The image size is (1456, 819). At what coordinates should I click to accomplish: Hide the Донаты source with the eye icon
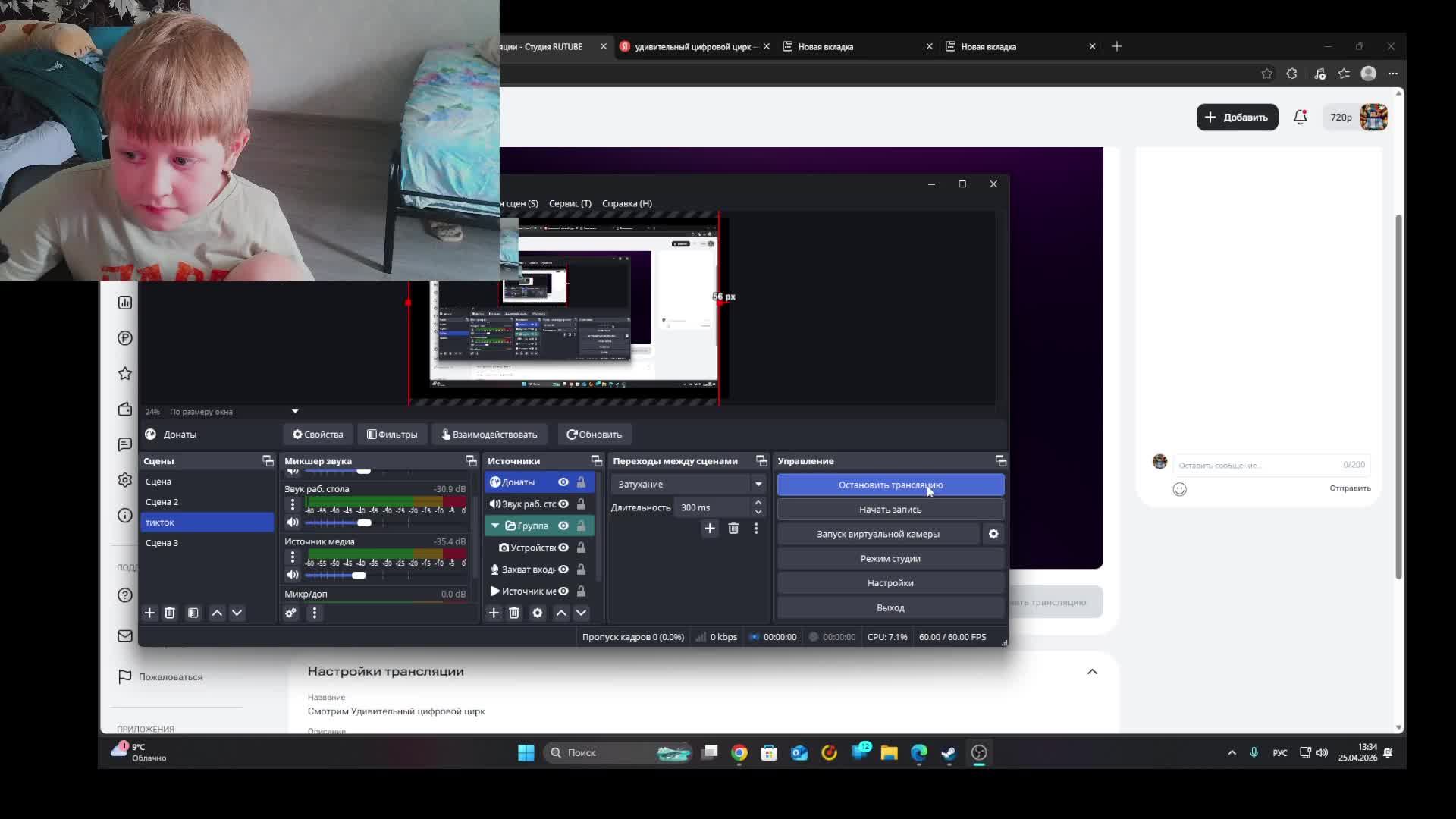[x=563, y=482]
